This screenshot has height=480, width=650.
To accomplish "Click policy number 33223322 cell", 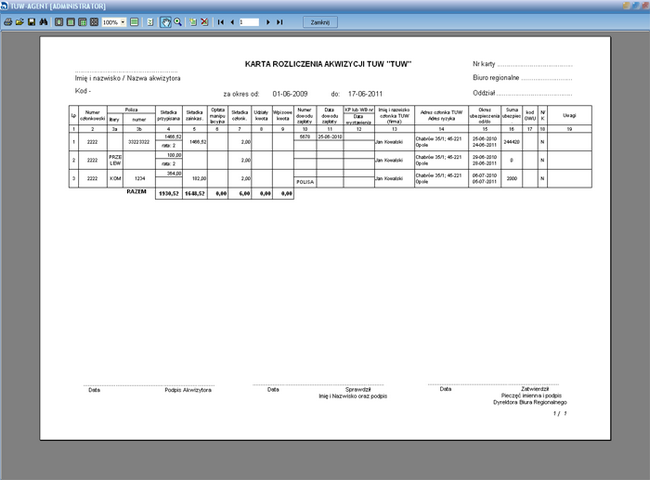I will pyautogui.click(x=139, y=142).
